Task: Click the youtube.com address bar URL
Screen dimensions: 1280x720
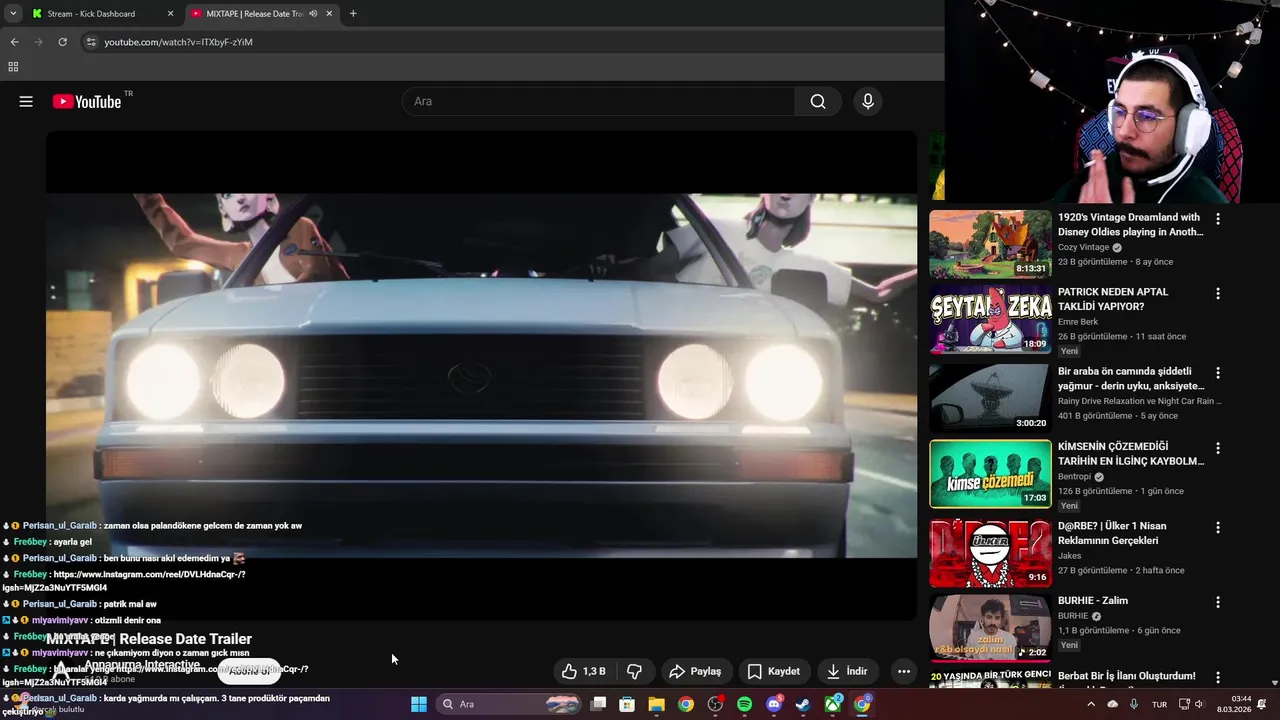Action: point(178,42)
